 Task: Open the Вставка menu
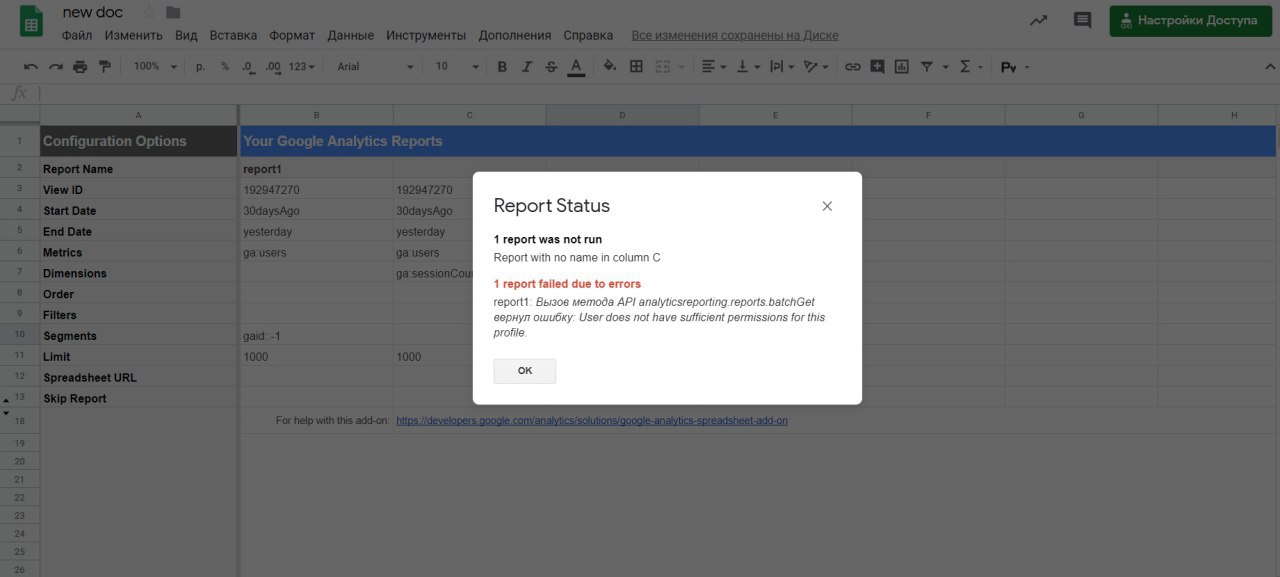pyautogui.click(x=233, y=35)
